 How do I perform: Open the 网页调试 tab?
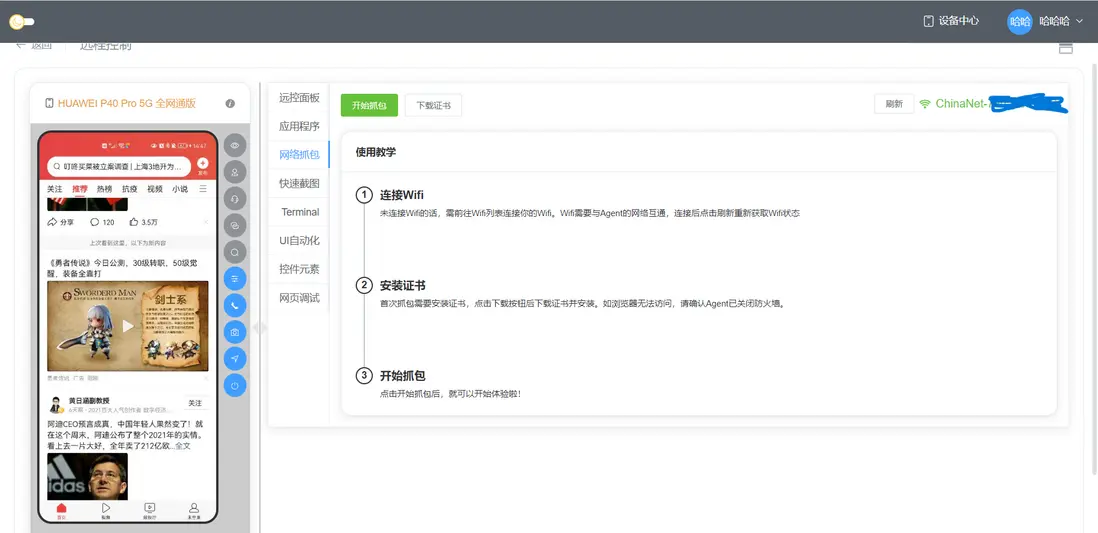click(299, 298)
